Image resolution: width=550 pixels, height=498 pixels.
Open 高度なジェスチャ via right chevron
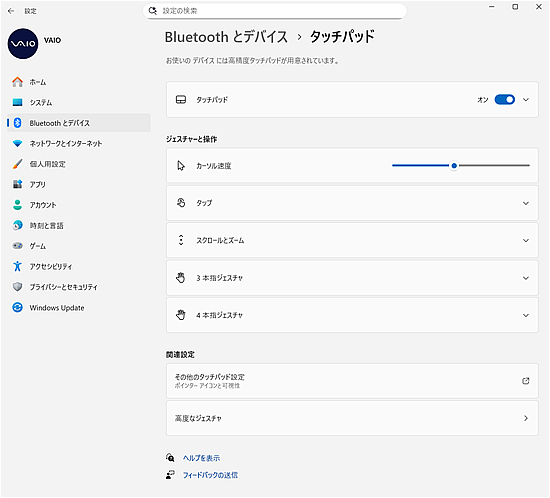tap(526, 418)
